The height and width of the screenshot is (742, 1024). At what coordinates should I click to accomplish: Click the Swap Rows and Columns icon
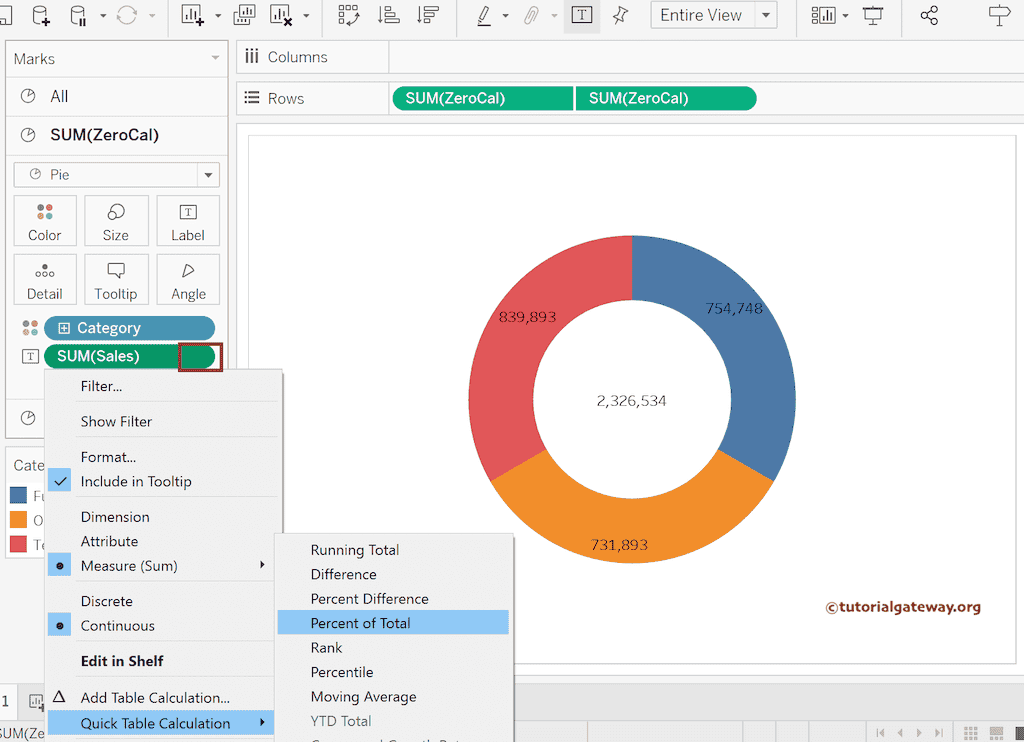tap(349, 15)
